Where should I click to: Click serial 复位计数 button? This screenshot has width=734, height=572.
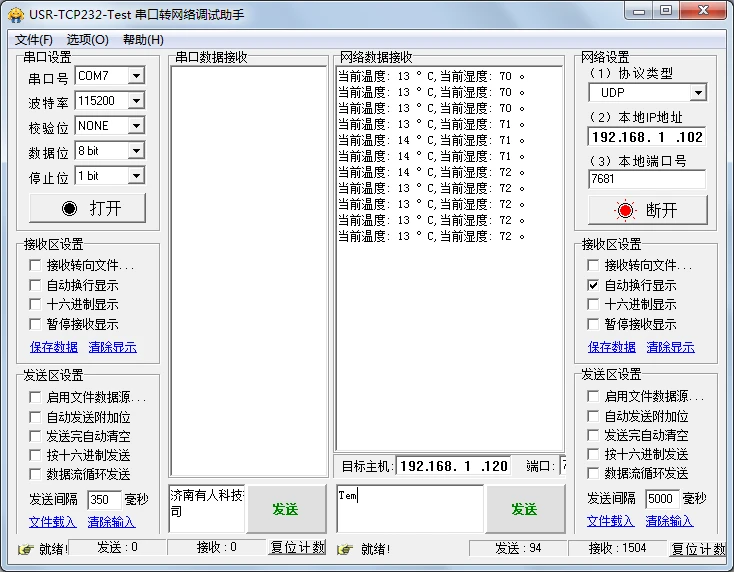tap(297, 547)
